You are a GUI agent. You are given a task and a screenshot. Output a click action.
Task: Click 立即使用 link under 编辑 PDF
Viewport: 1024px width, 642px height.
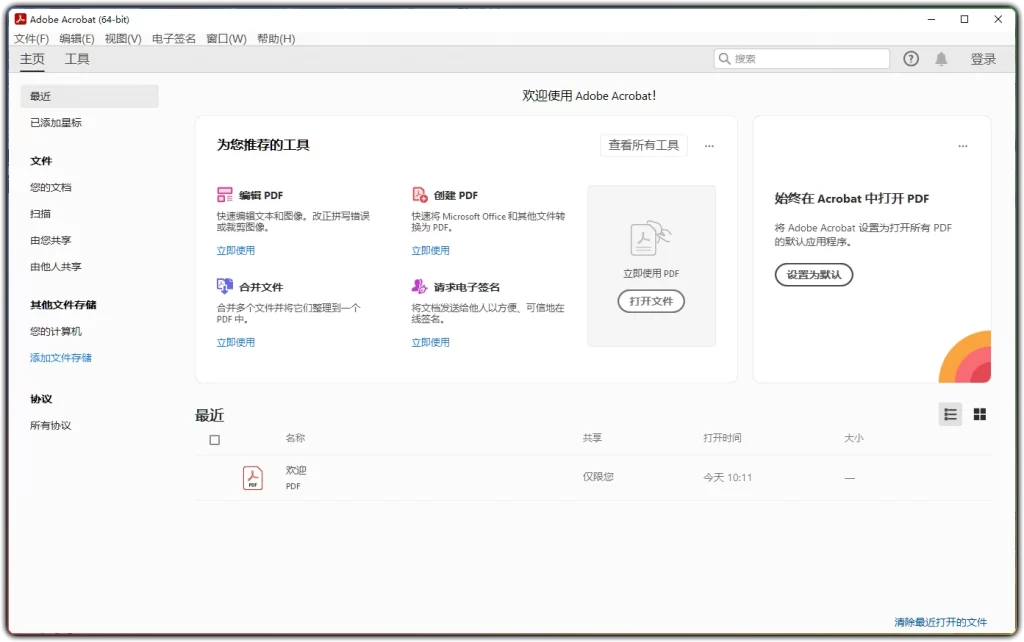pyautogui.click(x=236, y=250)
